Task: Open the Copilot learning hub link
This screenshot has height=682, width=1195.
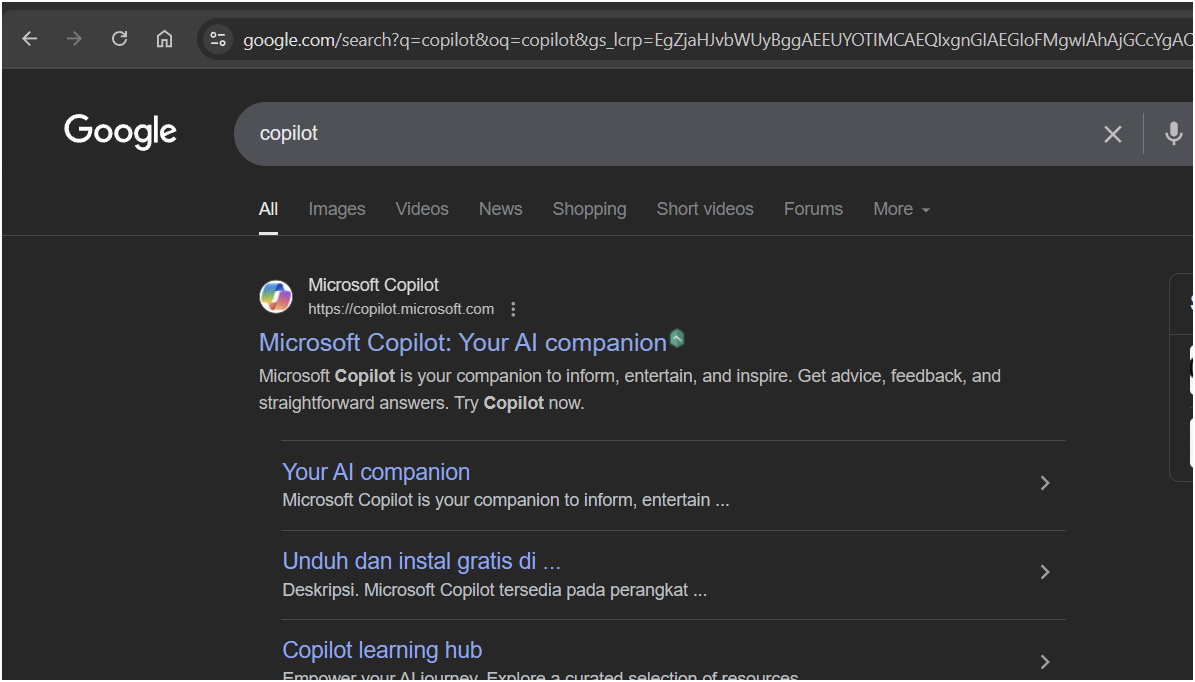Action: (382, 651)
